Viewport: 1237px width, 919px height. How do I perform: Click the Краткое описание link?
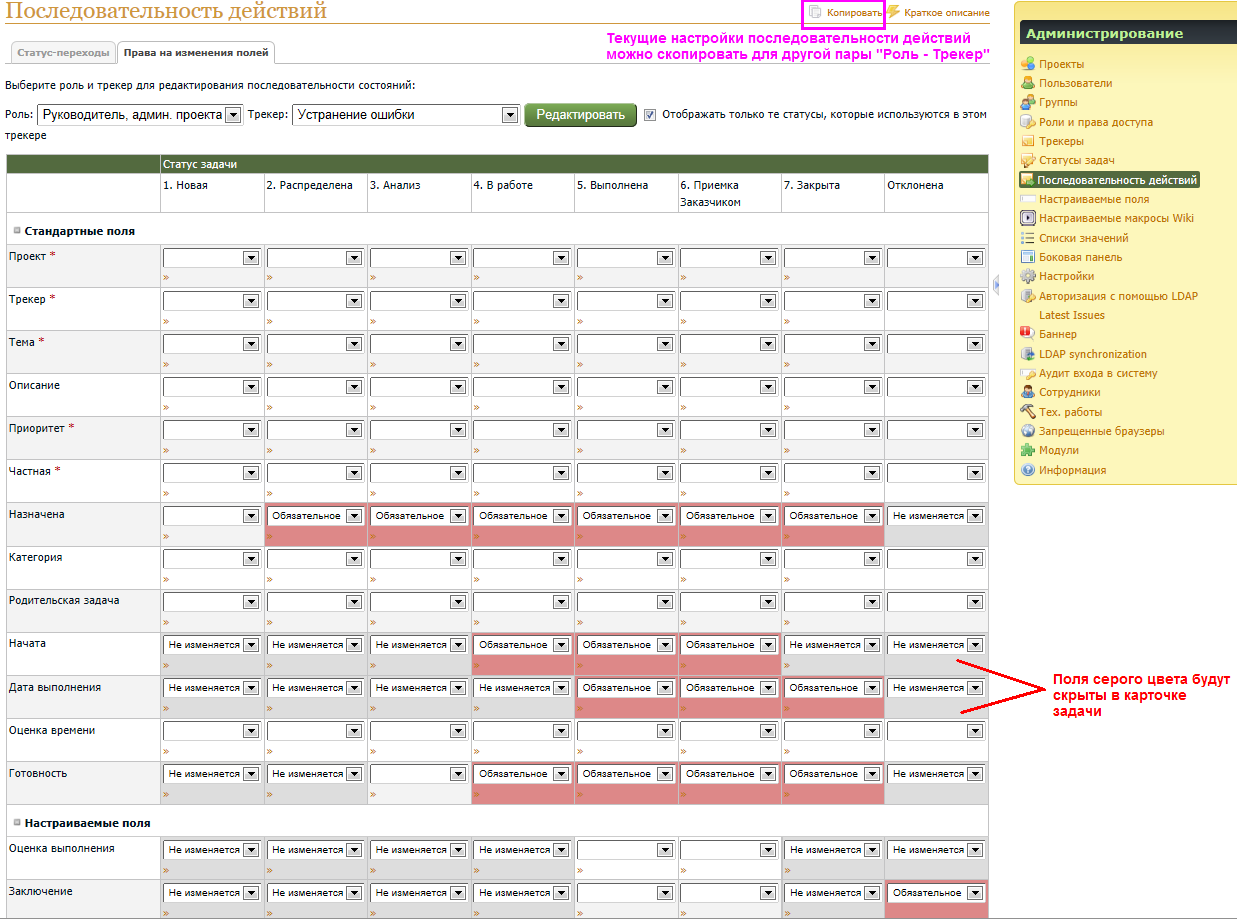tap(946, 13)
